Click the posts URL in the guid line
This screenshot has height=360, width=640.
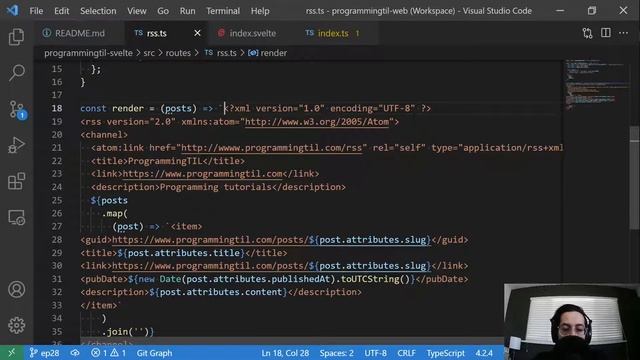tap(271, 240)
